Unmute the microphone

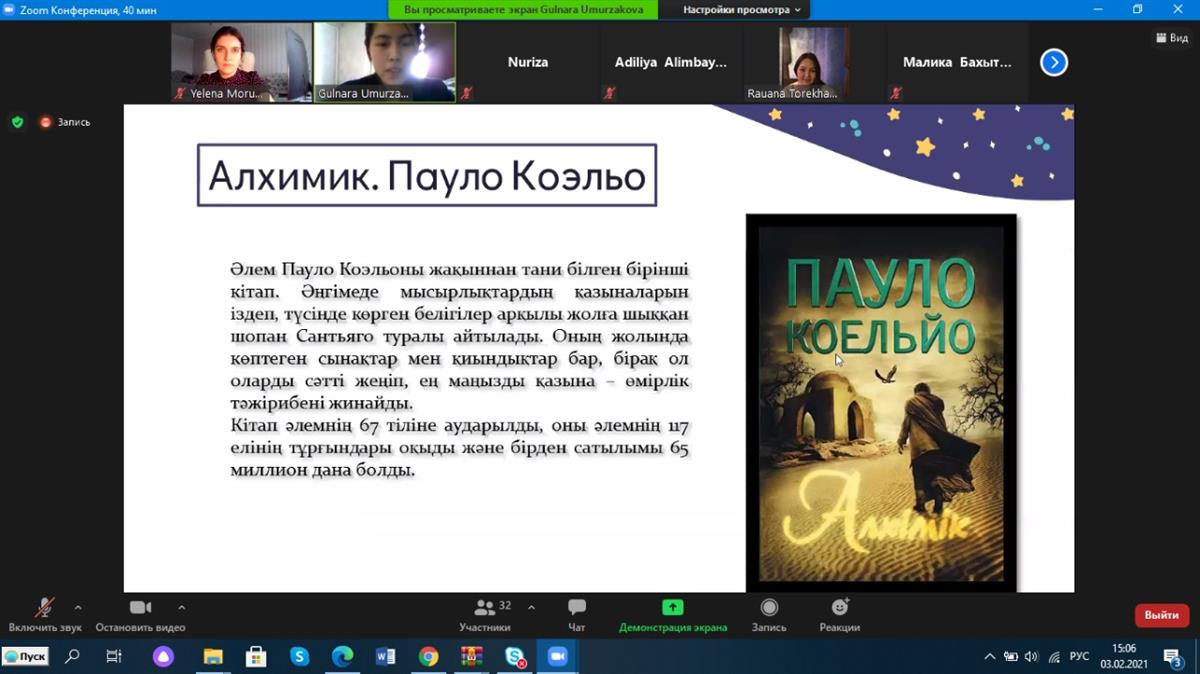pos(45,608)
